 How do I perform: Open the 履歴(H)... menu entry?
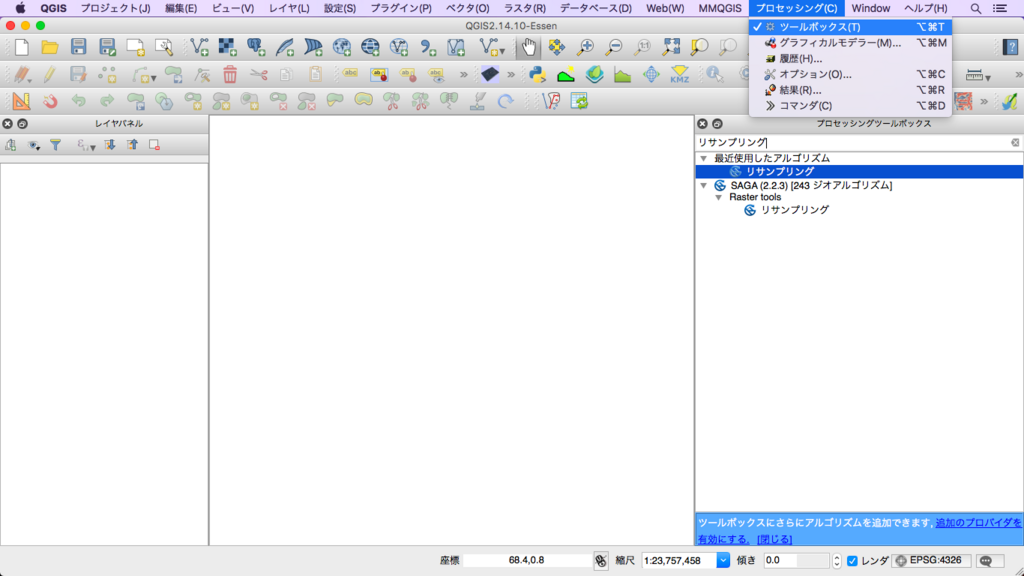pos(850,59)
